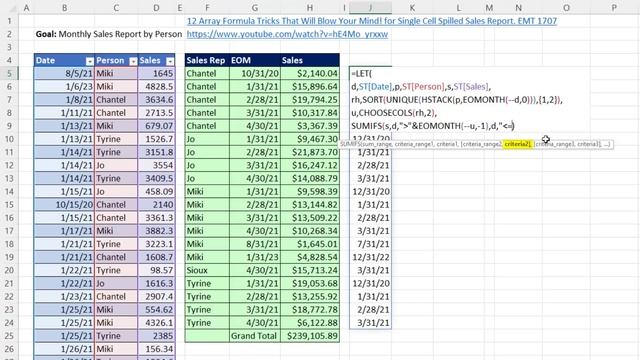Click the =LET( line in formula editor
Image resolution: width=640 pixels, height=360 pixels.
click(361, 74)
